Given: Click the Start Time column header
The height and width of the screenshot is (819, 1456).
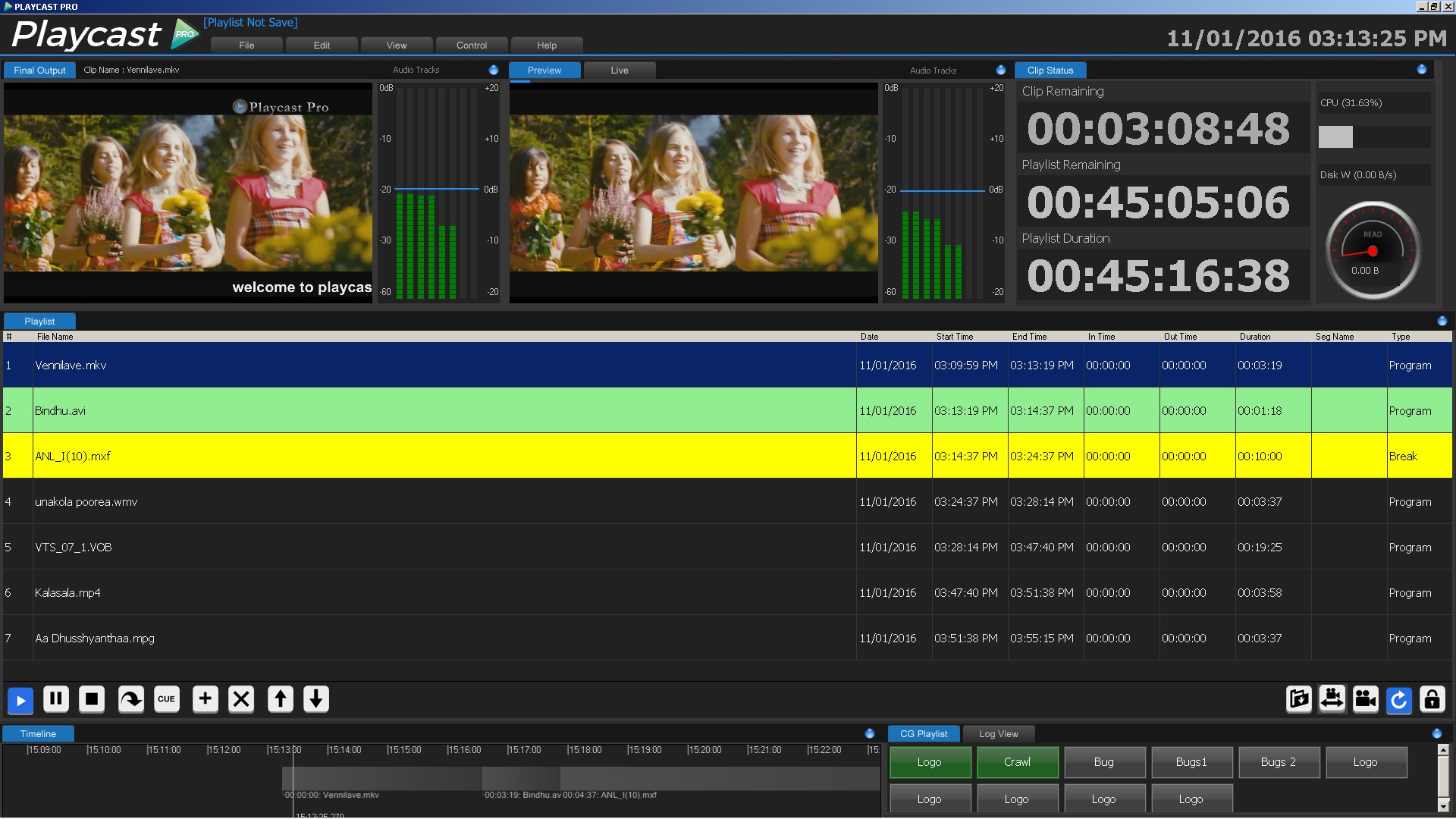Looking at the screenshot, I should [970, 337].
